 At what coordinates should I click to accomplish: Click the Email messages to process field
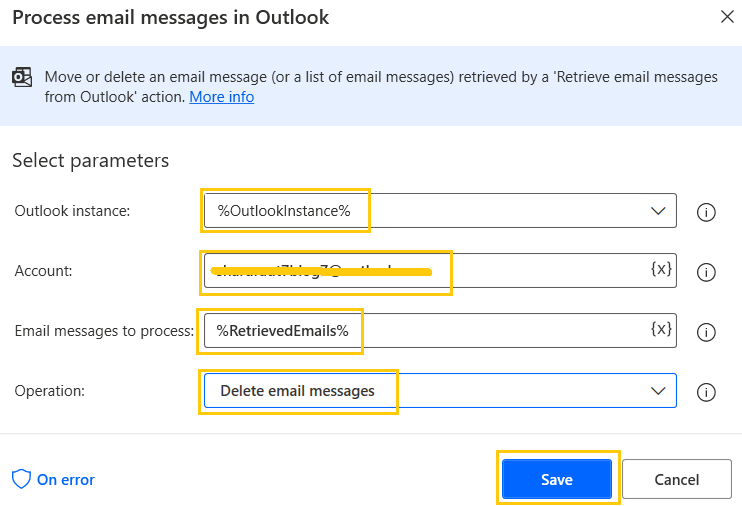point(440,330)
